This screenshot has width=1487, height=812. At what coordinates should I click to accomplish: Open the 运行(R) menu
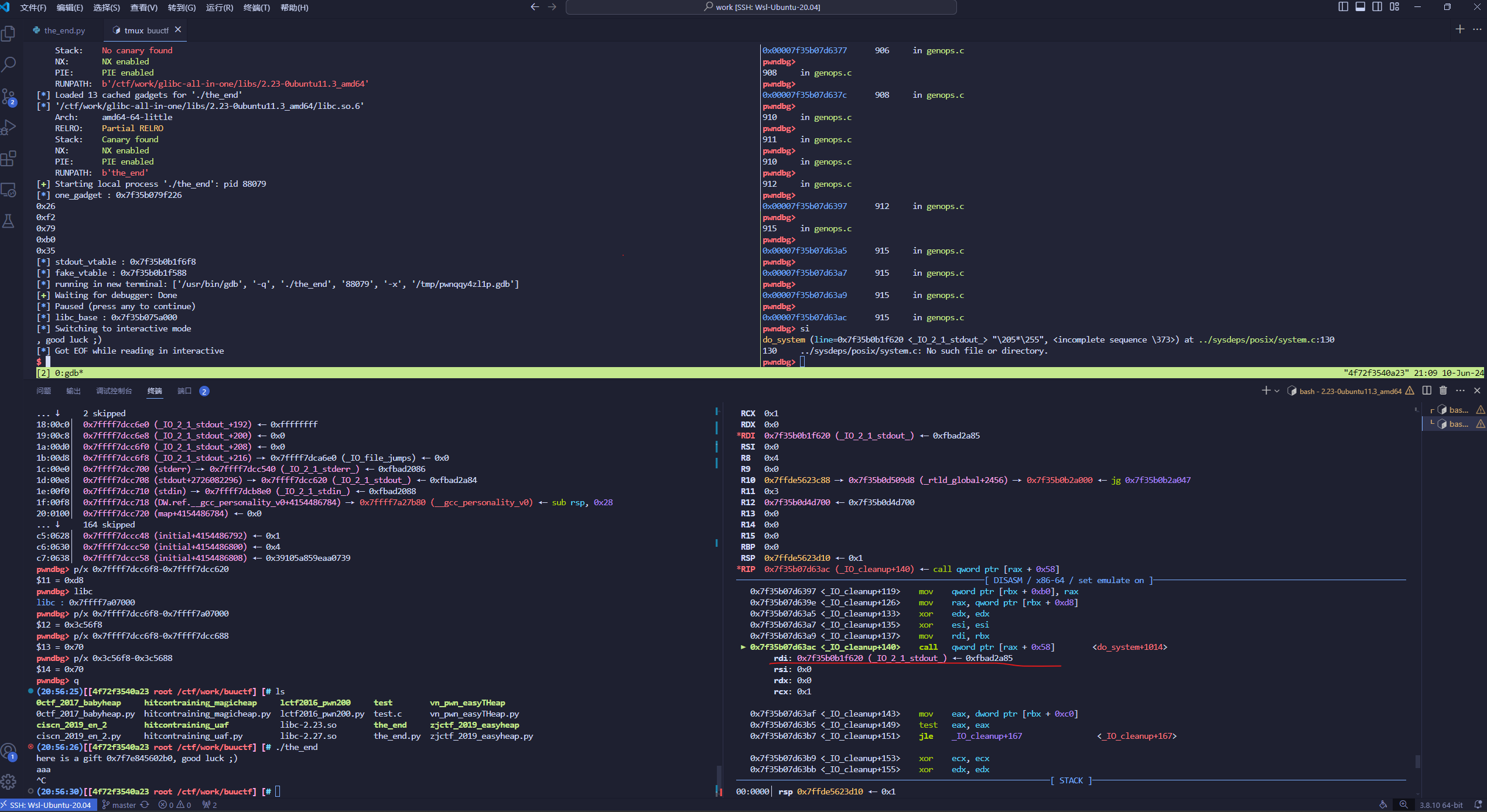pyautogui.click(x=220, y=8)
